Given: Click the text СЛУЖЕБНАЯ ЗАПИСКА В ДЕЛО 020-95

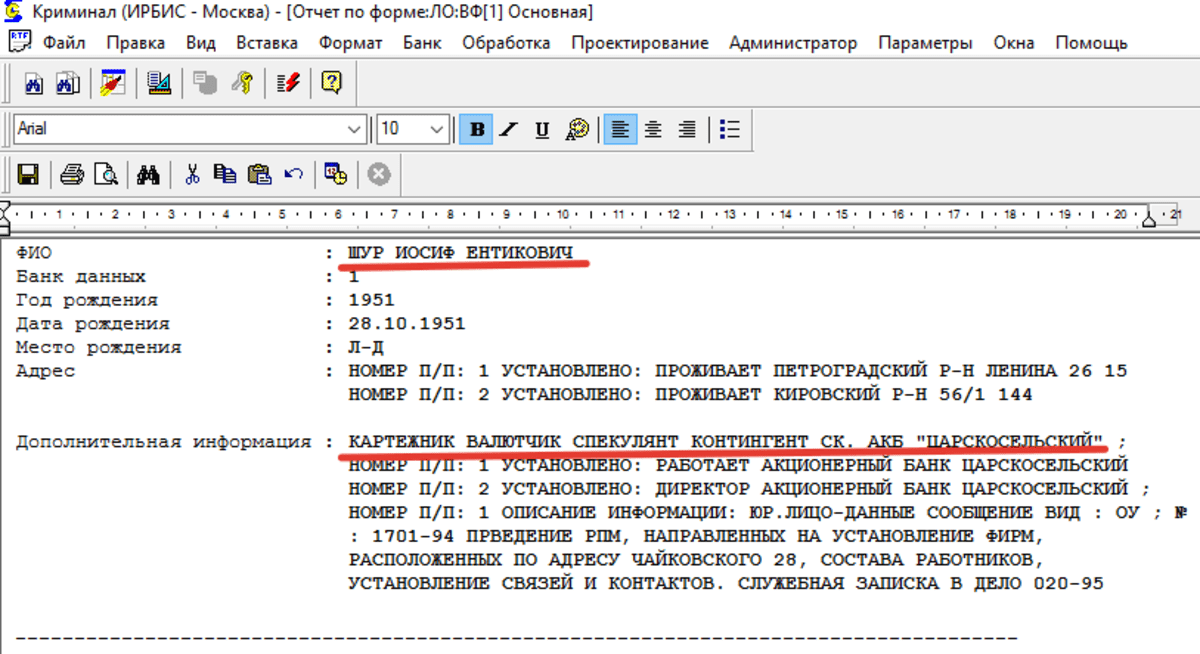Looking at the screenshot, I should point(921,584).
